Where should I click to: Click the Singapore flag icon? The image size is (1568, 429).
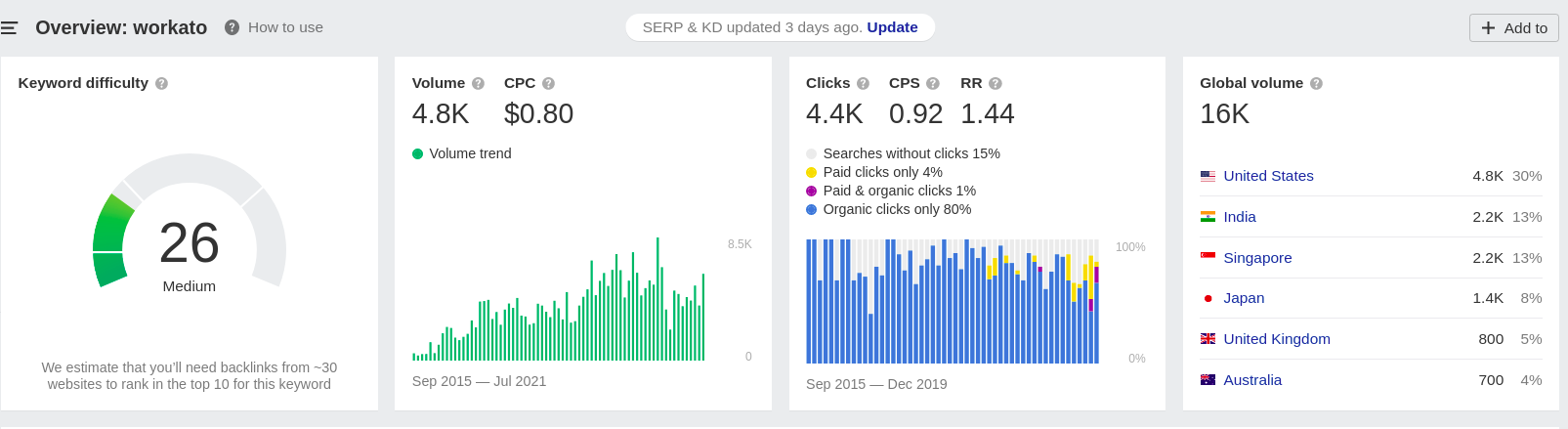pyautogui.click(x=1208, y=257)
